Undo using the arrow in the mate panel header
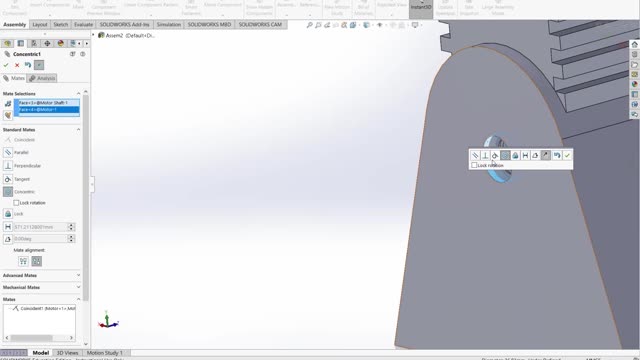The width and height of the screenshot is (640, 360). pos(28,65)
